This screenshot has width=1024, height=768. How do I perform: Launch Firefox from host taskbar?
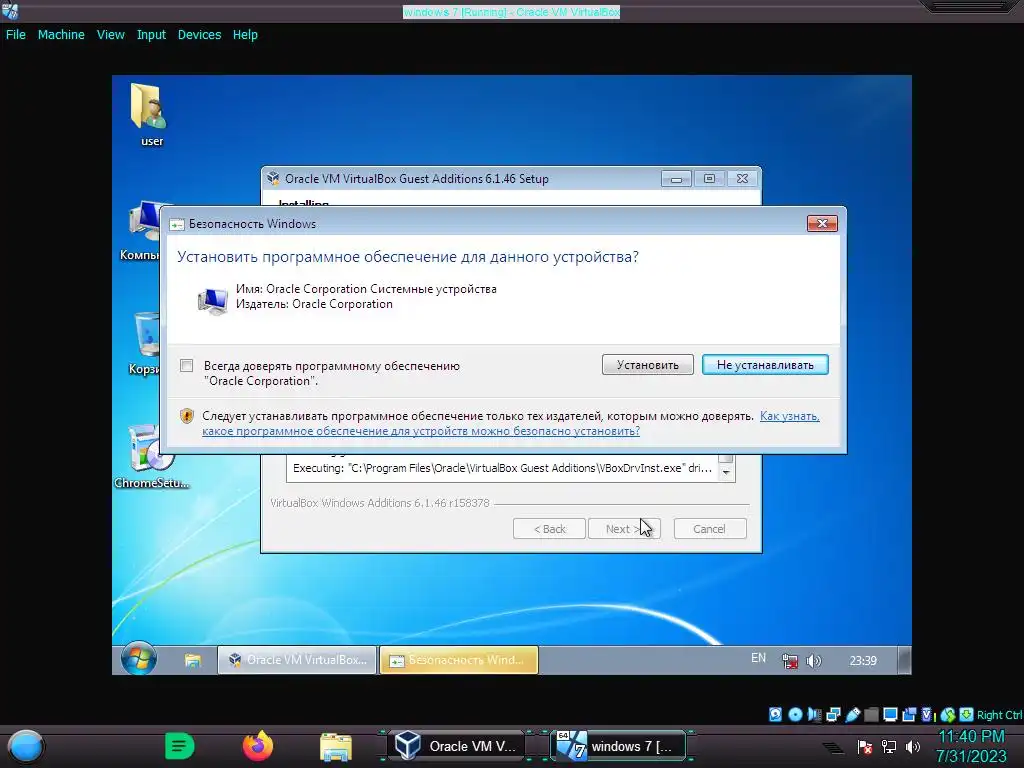tap(258, 746)
